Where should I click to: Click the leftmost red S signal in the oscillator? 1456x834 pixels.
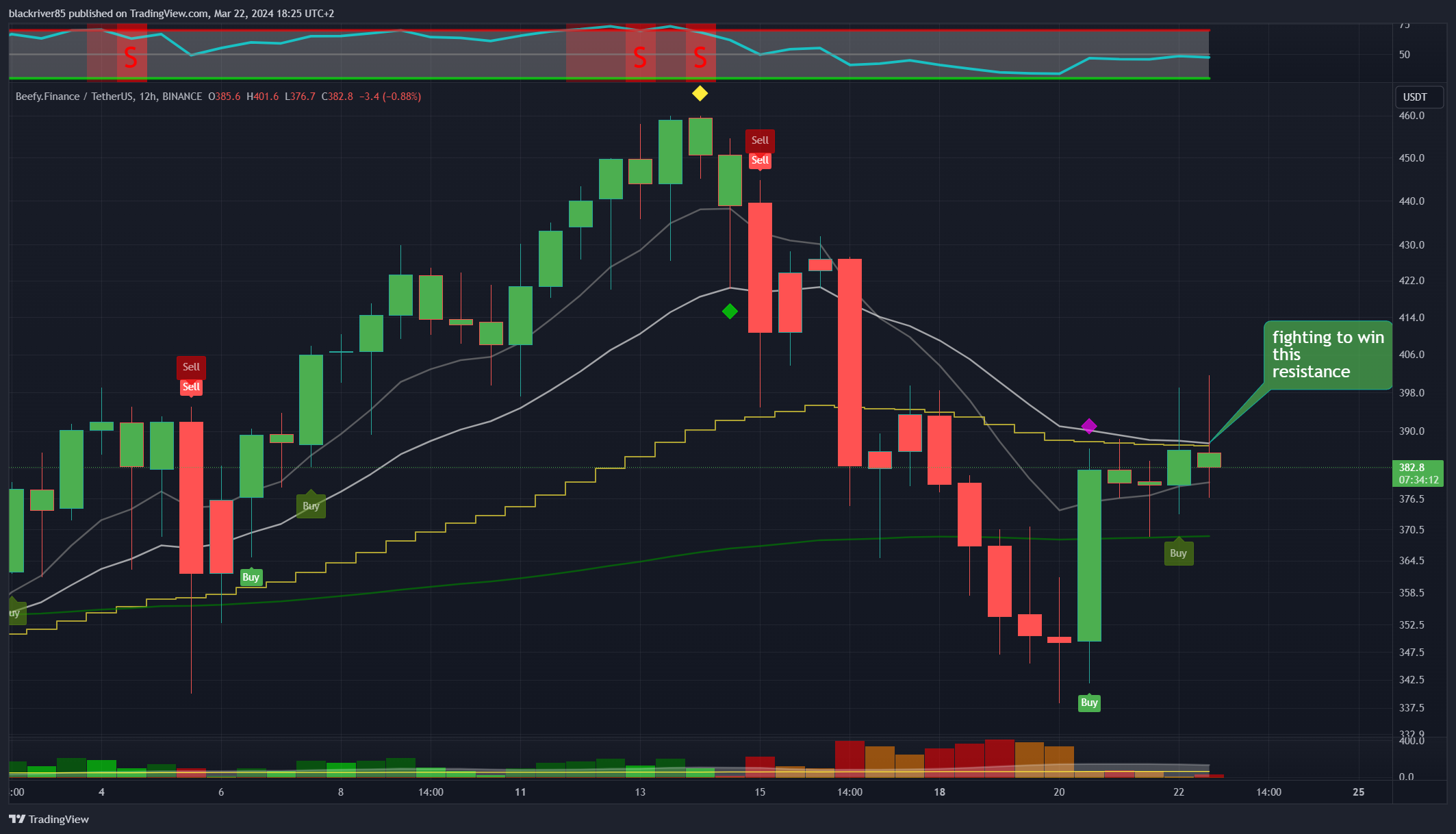(x=131, y=58)
